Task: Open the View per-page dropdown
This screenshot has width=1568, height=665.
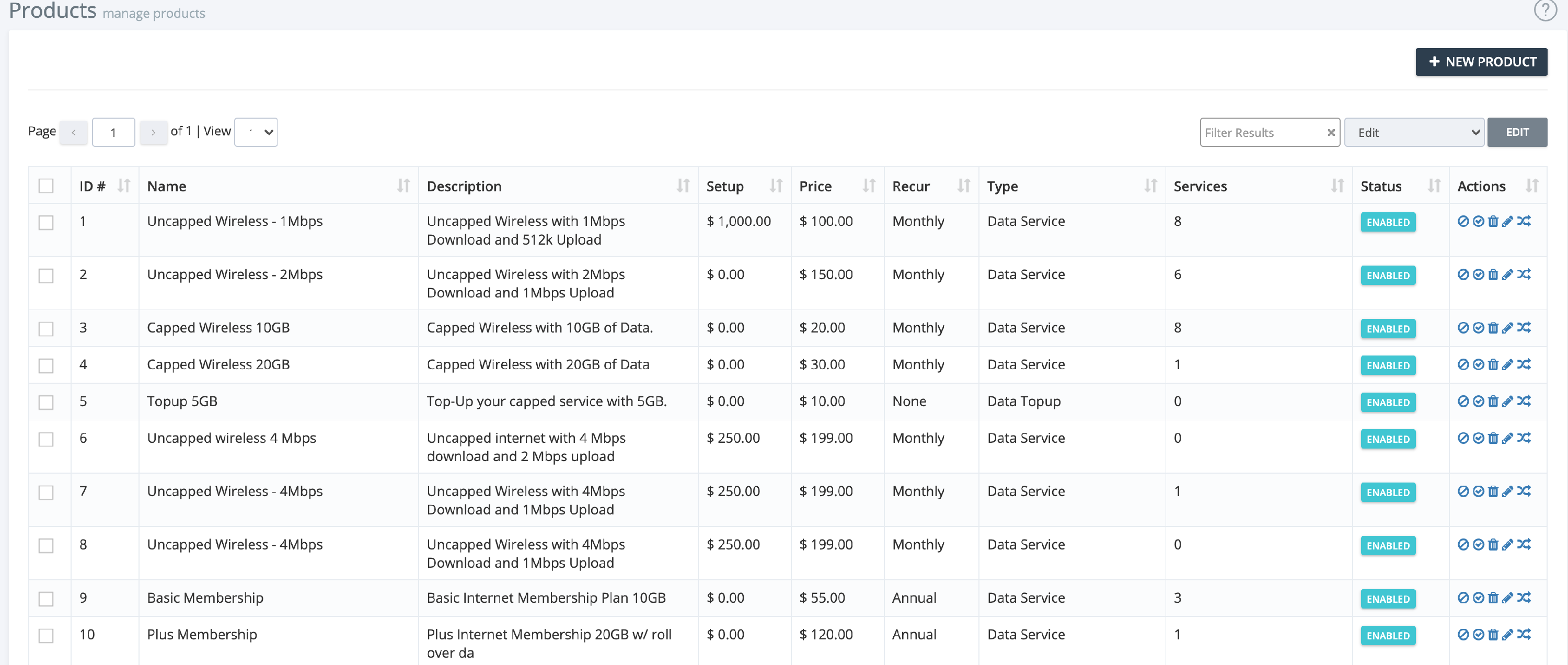Action: point(256,132)
